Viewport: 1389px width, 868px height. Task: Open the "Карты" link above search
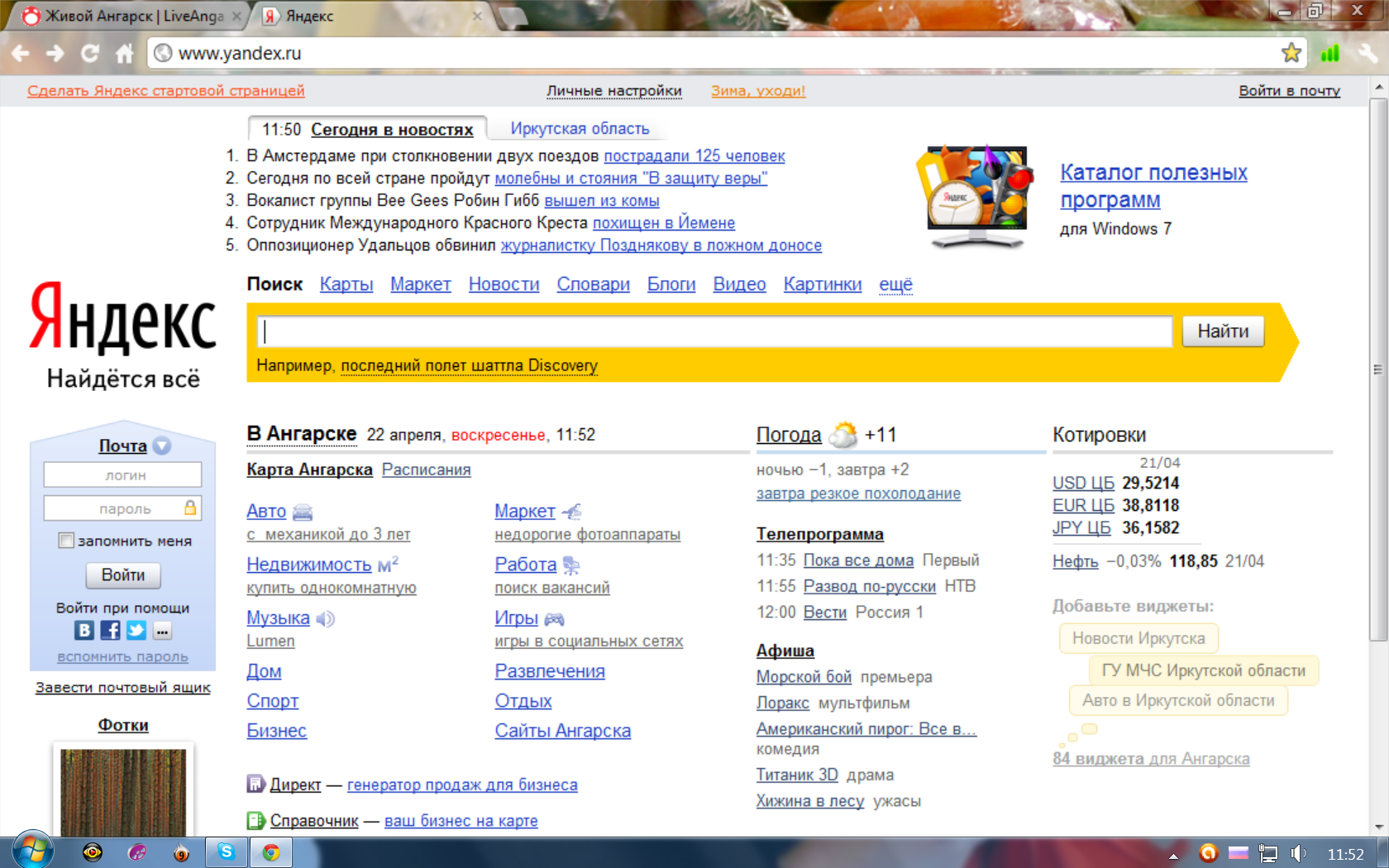pos(346,284)
